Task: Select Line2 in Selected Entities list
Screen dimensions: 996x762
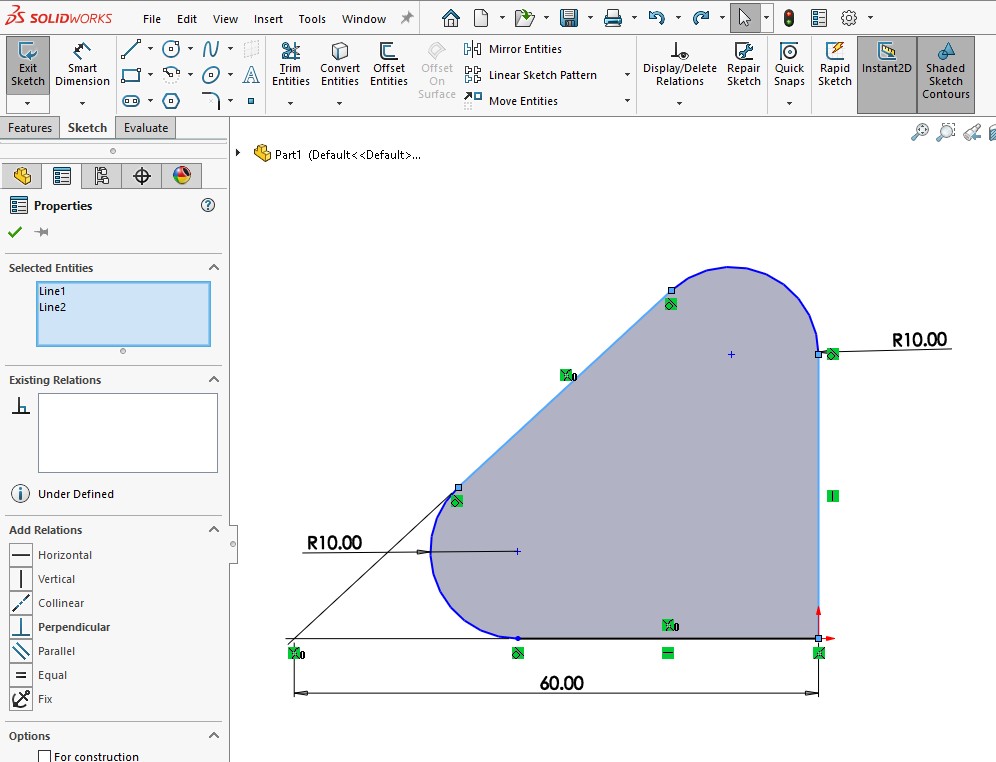Action: (52, 307)
